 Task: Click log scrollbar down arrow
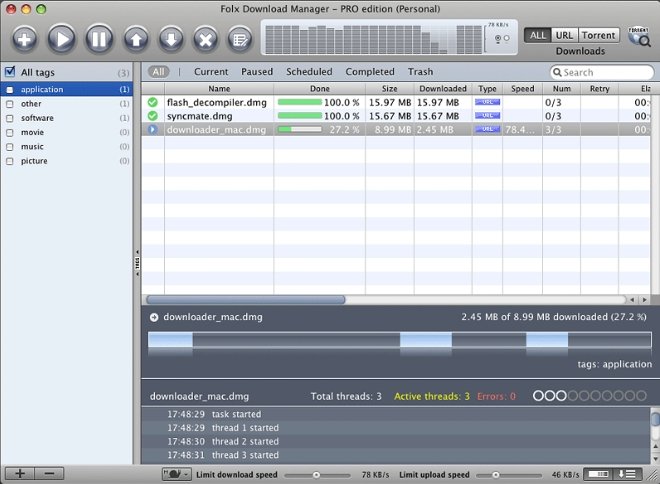pos(655,458)
